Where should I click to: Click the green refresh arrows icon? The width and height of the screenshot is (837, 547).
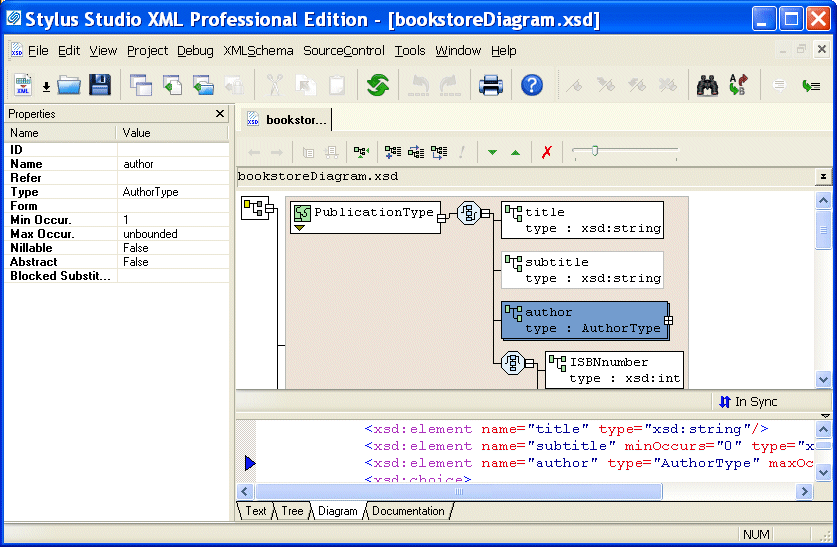coord(377,85)
